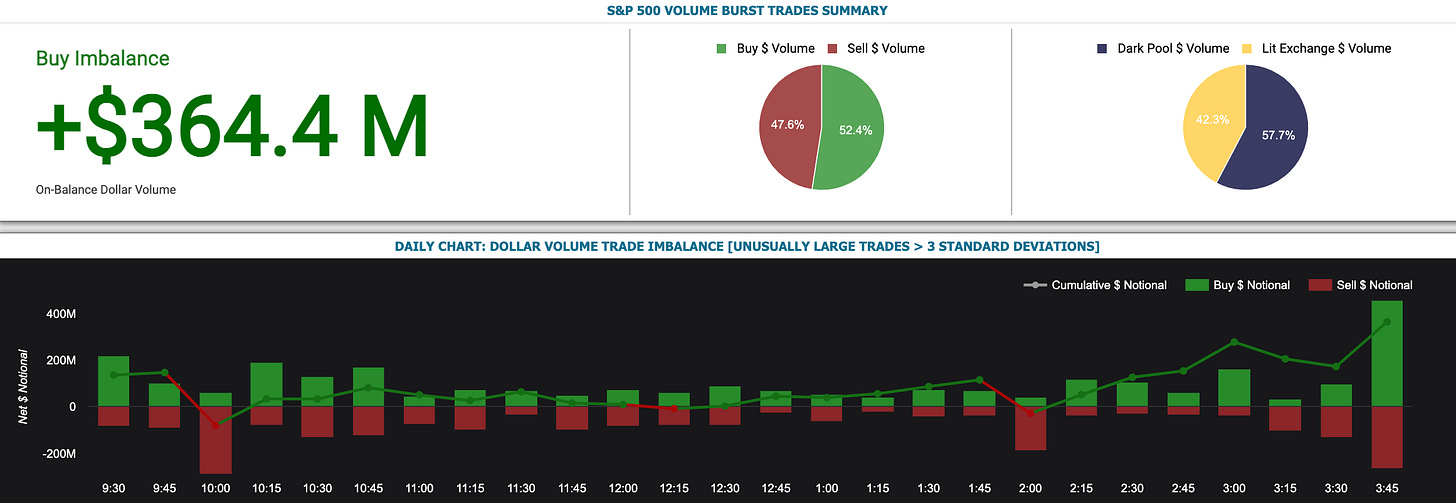
Task: Click the +$364.4 M imbalance value
Action: point(231,128)
